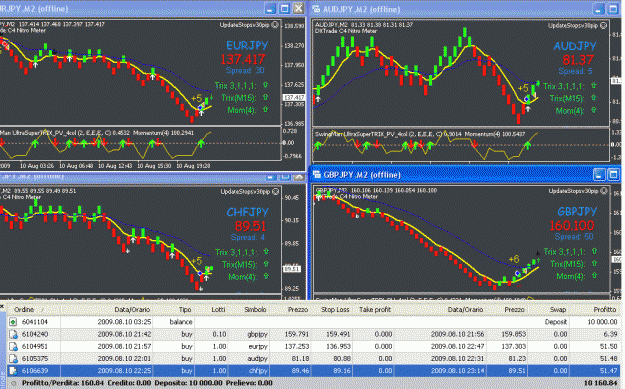This screenshot has width=625, height=389.
Task: Click the order icon of row 6104951
Action: tap(14, 346)
